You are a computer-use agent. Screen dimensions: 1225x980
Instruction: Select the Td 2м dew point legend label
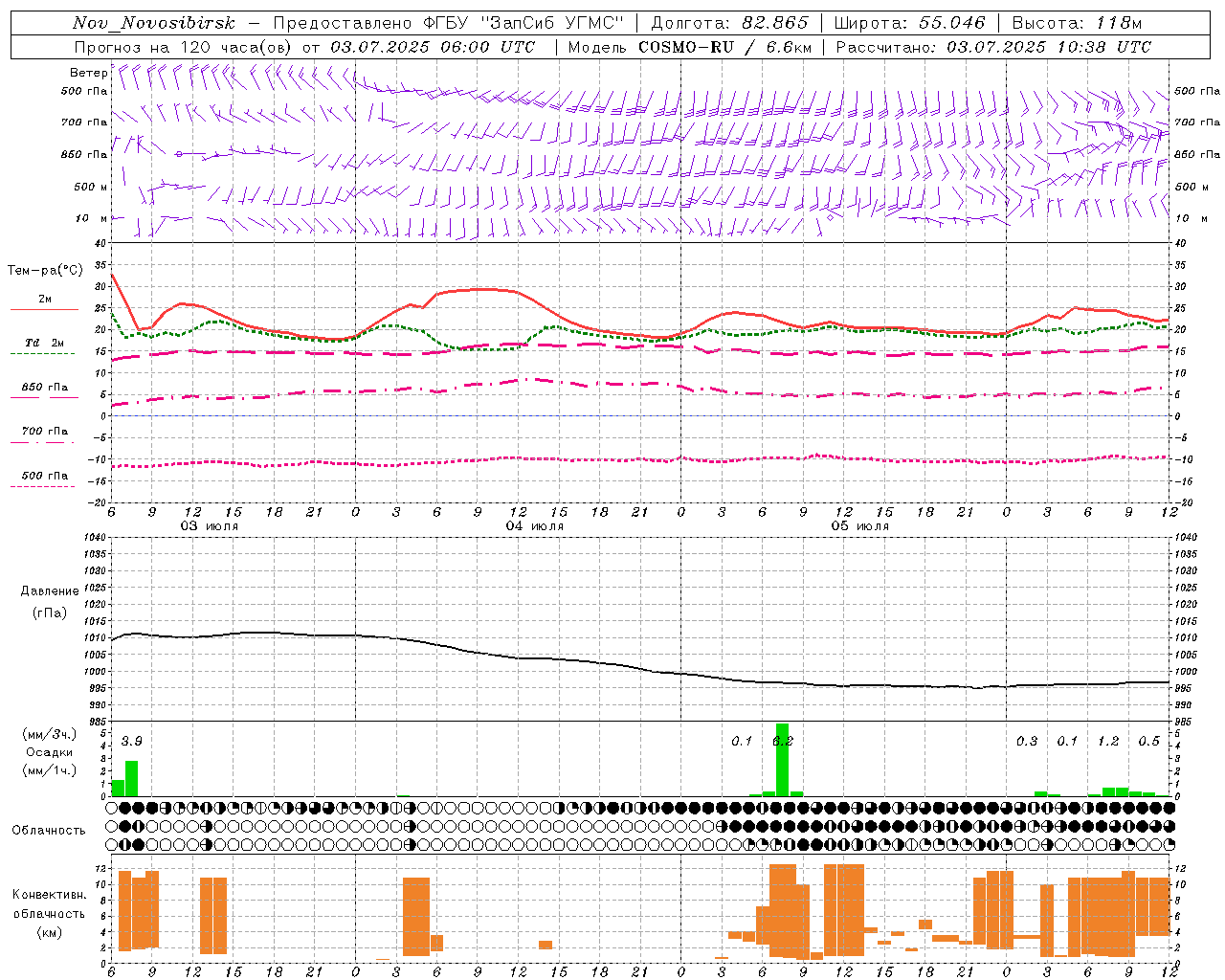pos(44,343)
